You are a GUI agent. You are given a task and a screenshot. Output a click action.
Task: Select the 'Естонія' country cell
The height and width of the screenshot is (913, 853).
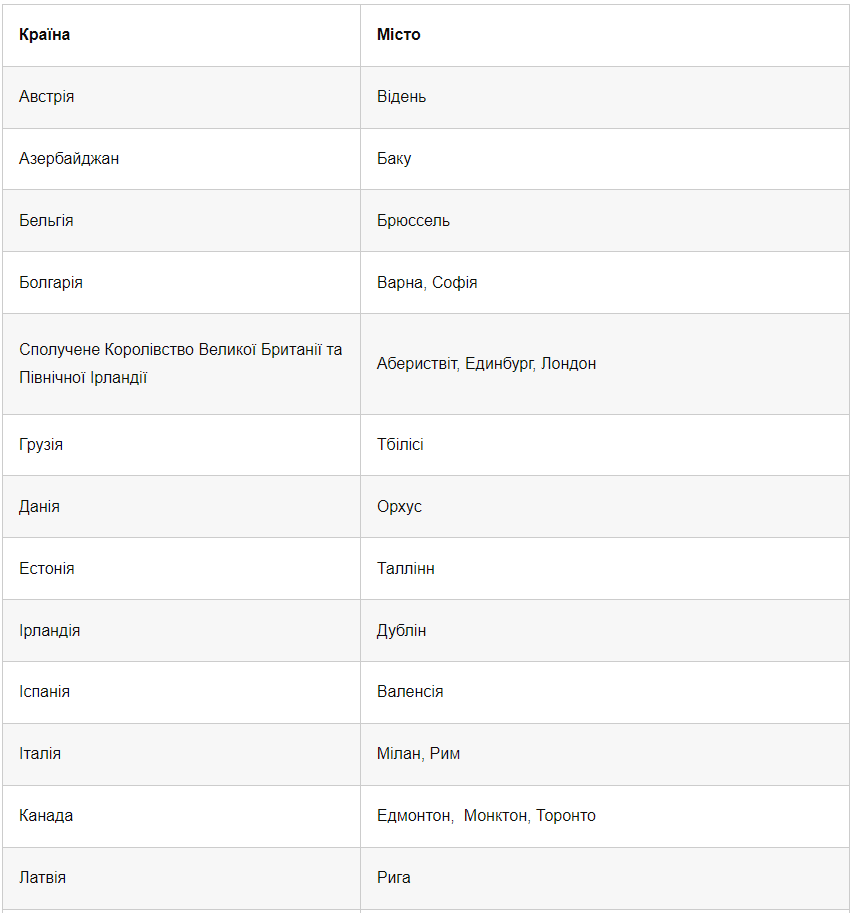(x=47, y=569)
